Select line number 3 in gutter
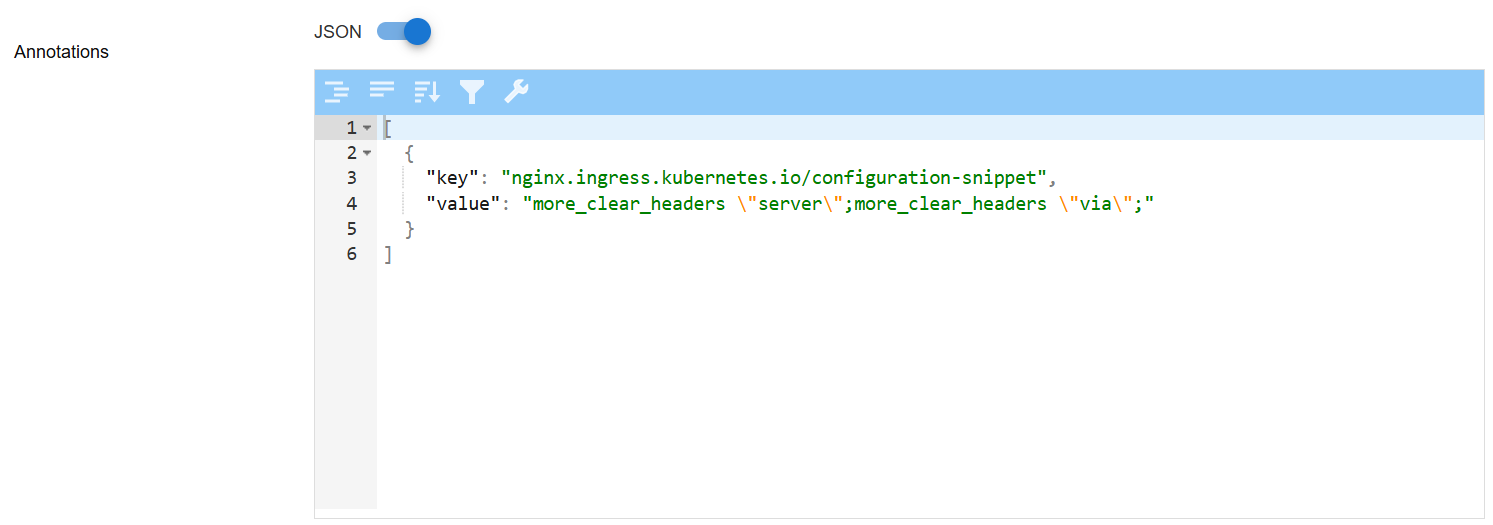This screenshot has width=1493, height=525. coord(352,178)
